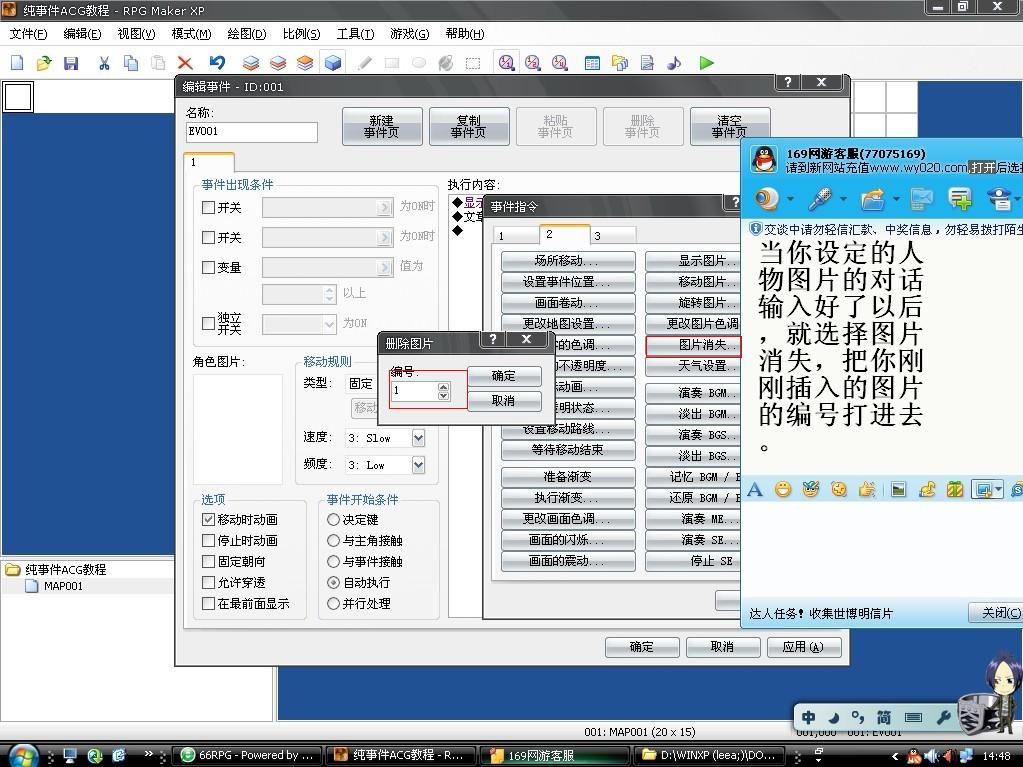Check the 停止时动画 option
Image resolution: width=1023 pixels, height=767 pixels.
tap(209, 540)
